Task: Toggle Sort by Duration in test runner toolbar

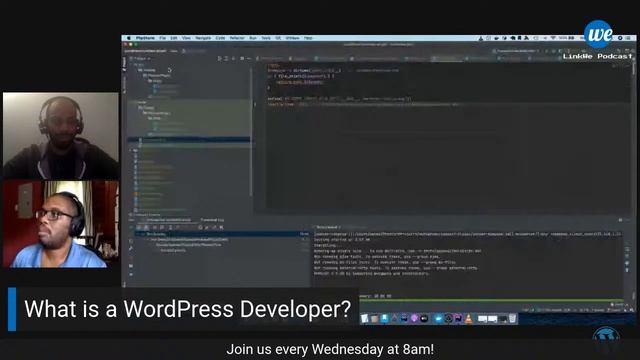Action: [x=162, y=227]
